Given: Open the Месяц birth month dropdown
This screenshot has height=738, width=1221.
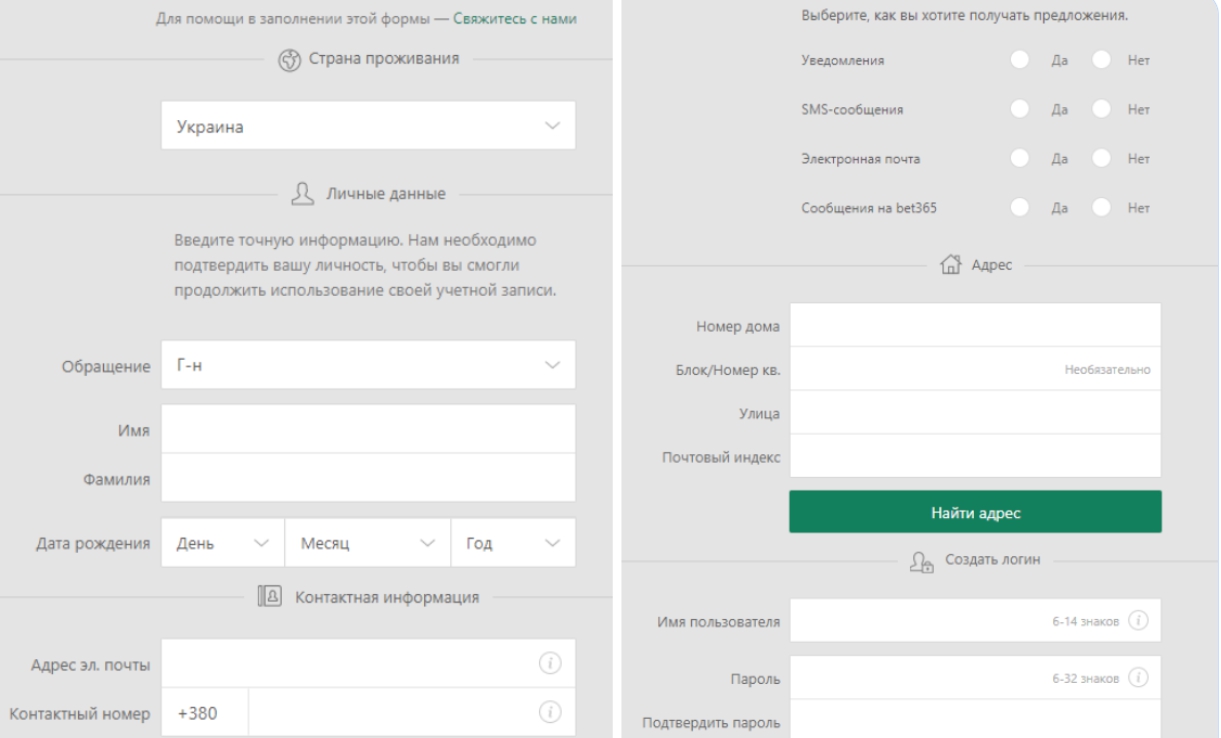Looking at the screenshot, I should click(x=367, y=543).
